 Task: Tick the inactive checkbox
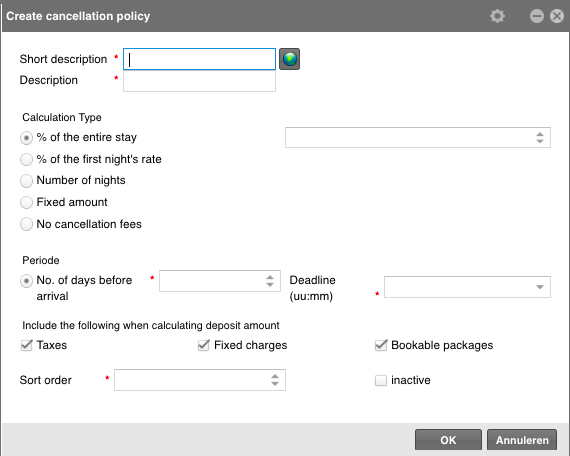tap(381, 380)
